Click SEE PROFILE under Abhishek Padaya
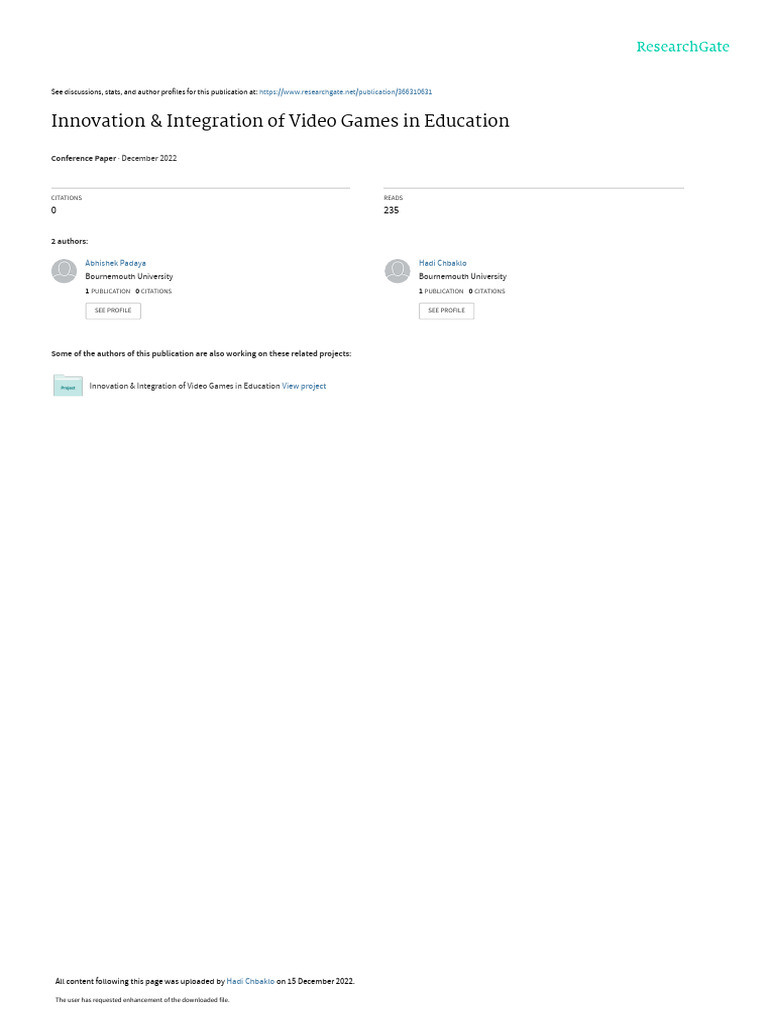This screenshot has height=1024, width=768. [113, 311]
